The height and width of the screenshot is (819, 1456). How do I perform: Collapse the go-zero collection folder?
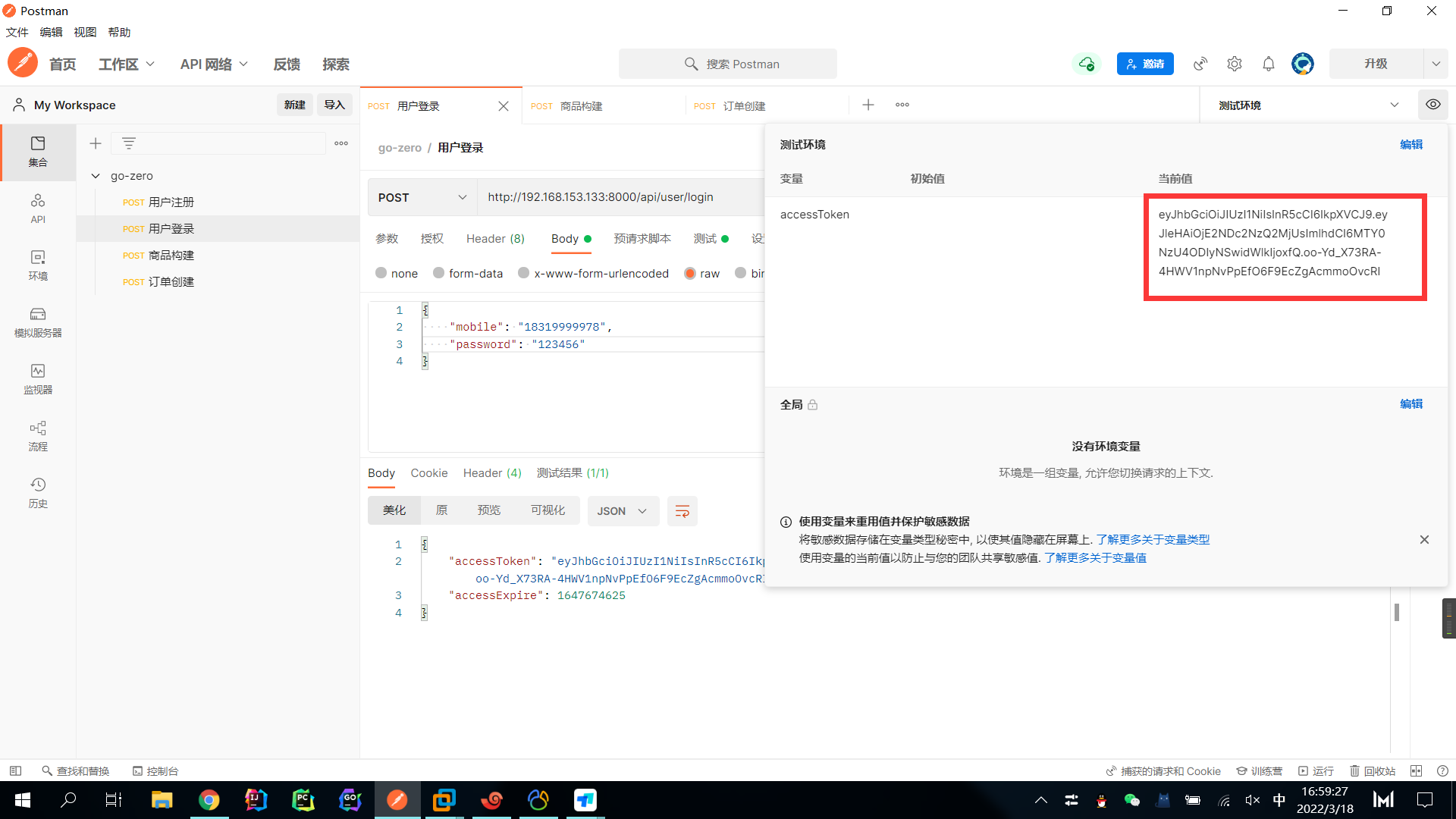96,176
